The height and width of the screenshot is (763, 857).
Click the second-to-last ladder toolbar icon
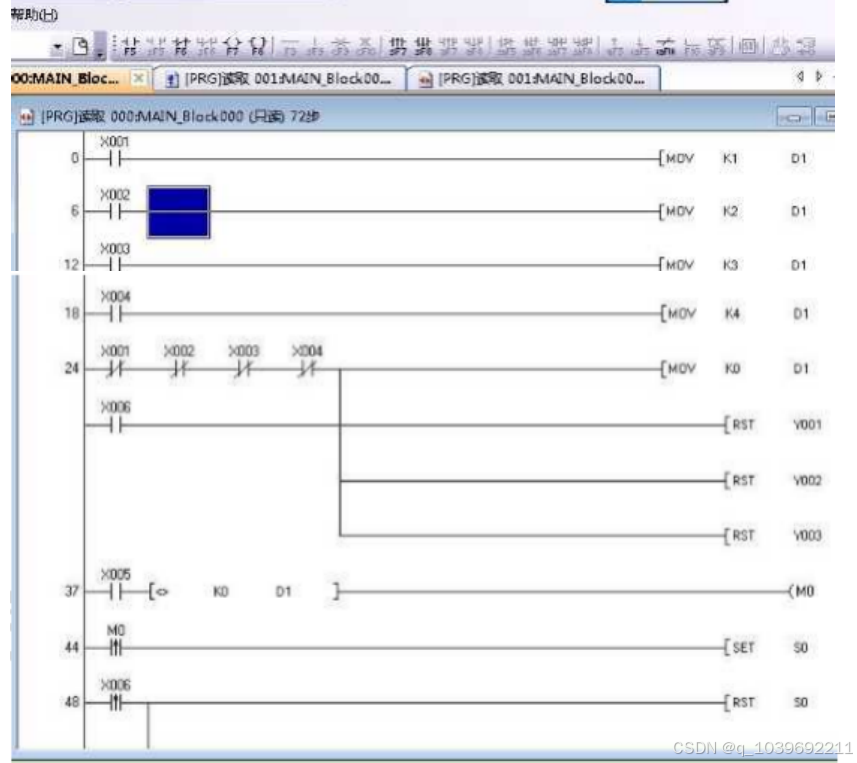click(779, 46)
